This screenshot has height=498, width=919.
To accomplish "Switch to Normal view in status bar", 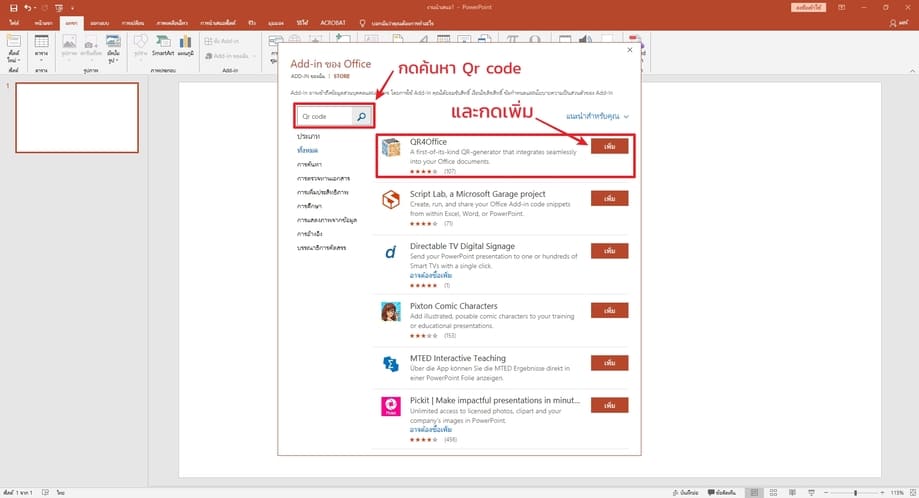I will click(x=754, y=493).
